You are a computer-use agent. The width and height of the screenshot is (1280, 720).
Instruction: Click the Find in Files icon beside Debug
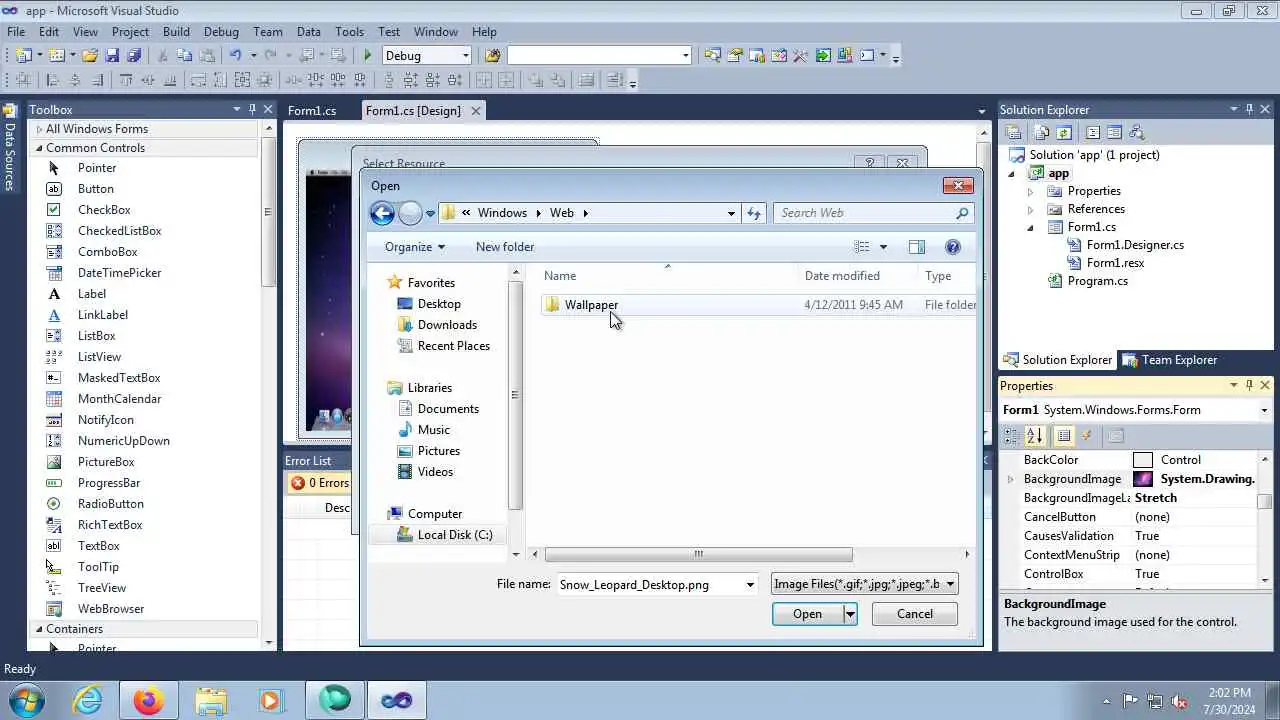(x=492, y=56)
